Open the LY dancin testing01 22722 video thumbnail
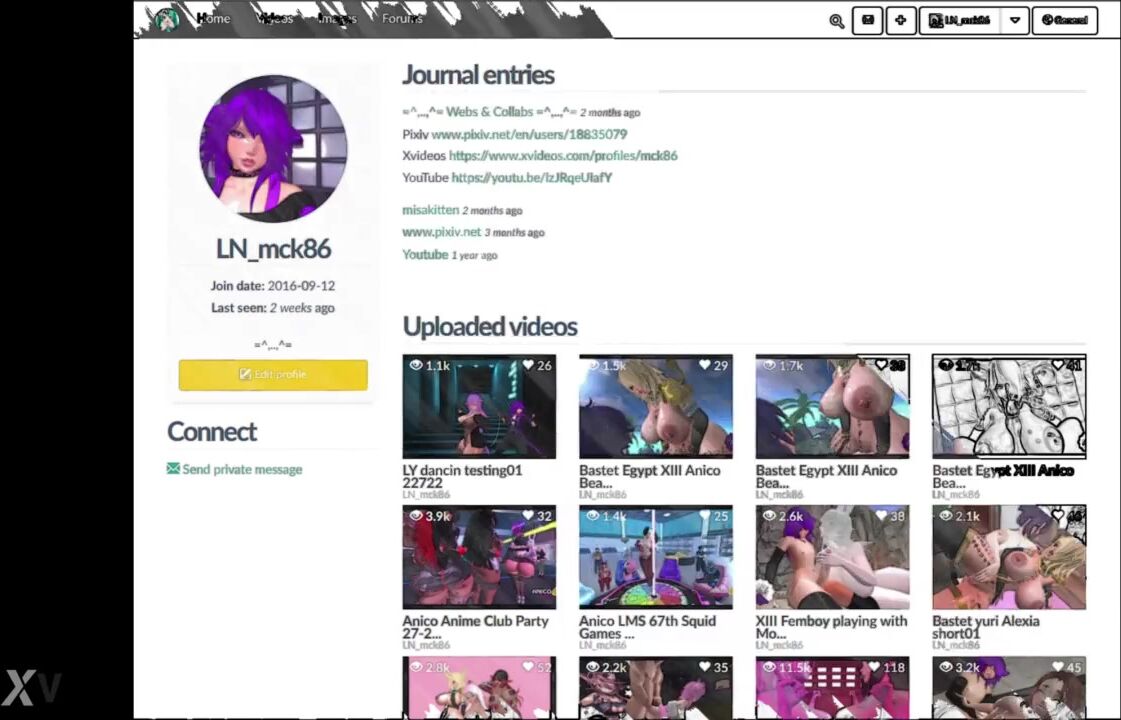 tap(479, 406)
